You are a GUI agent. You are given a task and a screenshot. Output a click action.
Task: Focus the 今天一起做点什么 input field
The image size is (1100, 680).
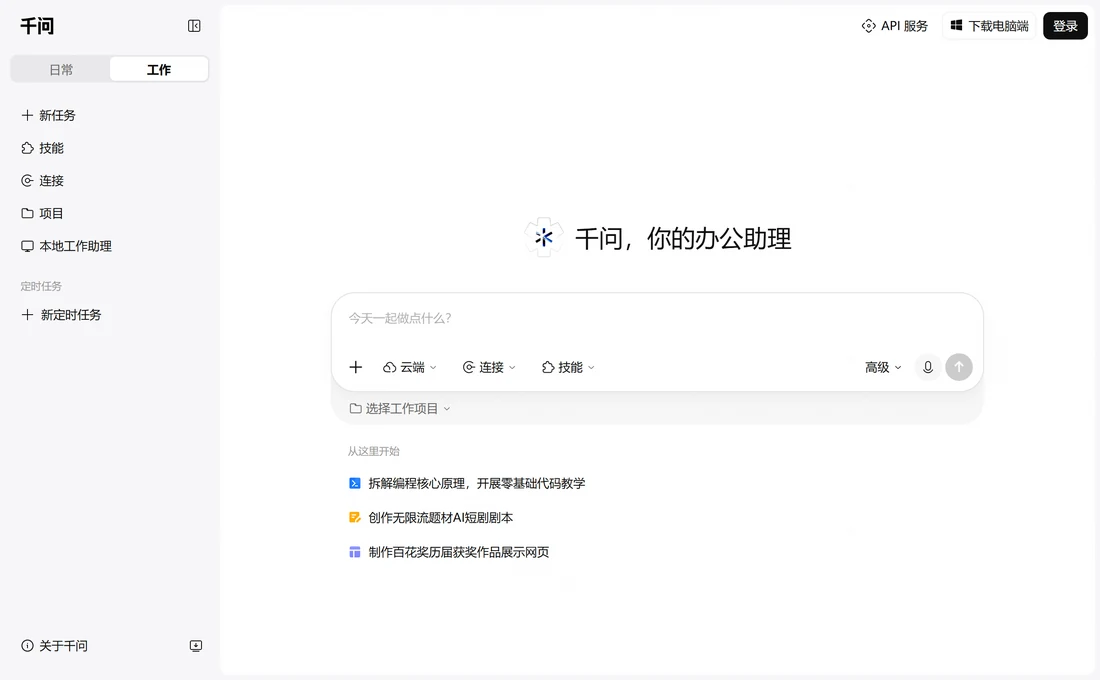[657, 319]
